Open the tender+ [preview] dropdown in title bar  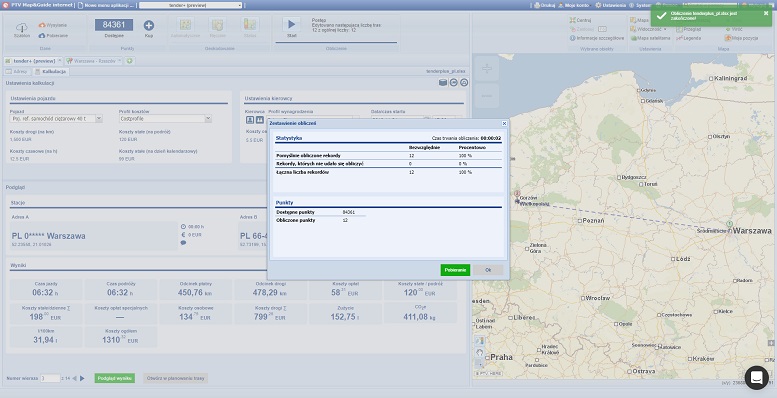(190, 5)
